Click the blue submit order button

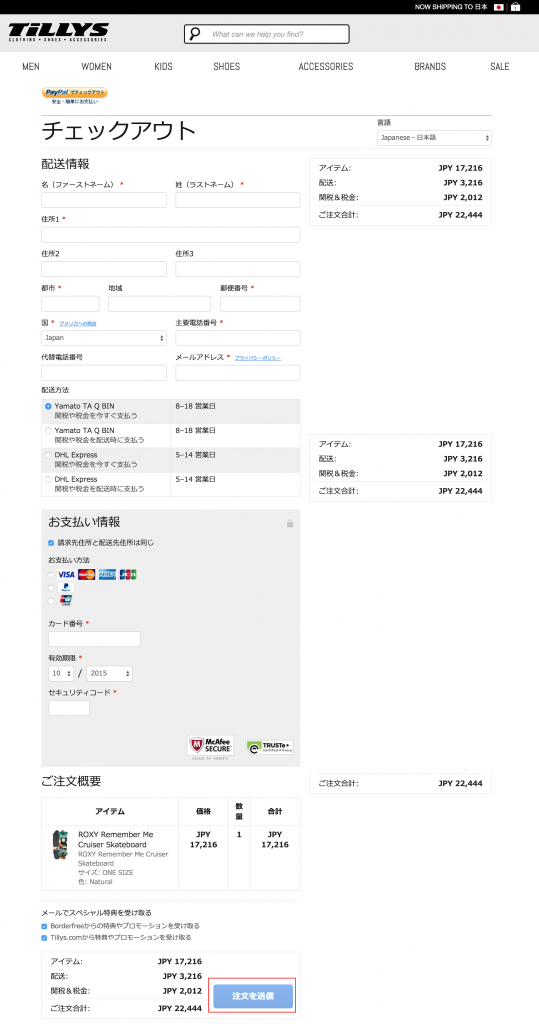click(253, 996)
